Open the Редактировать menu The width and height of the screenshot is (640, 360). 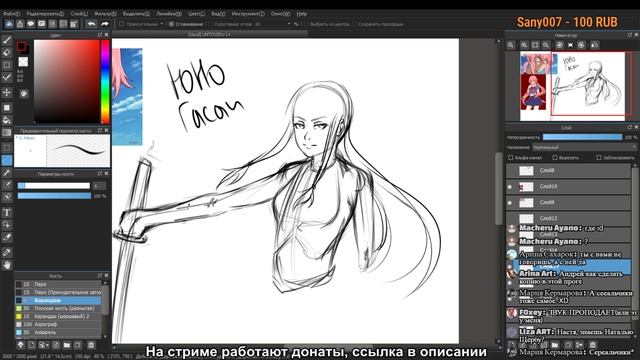[45, 13]
